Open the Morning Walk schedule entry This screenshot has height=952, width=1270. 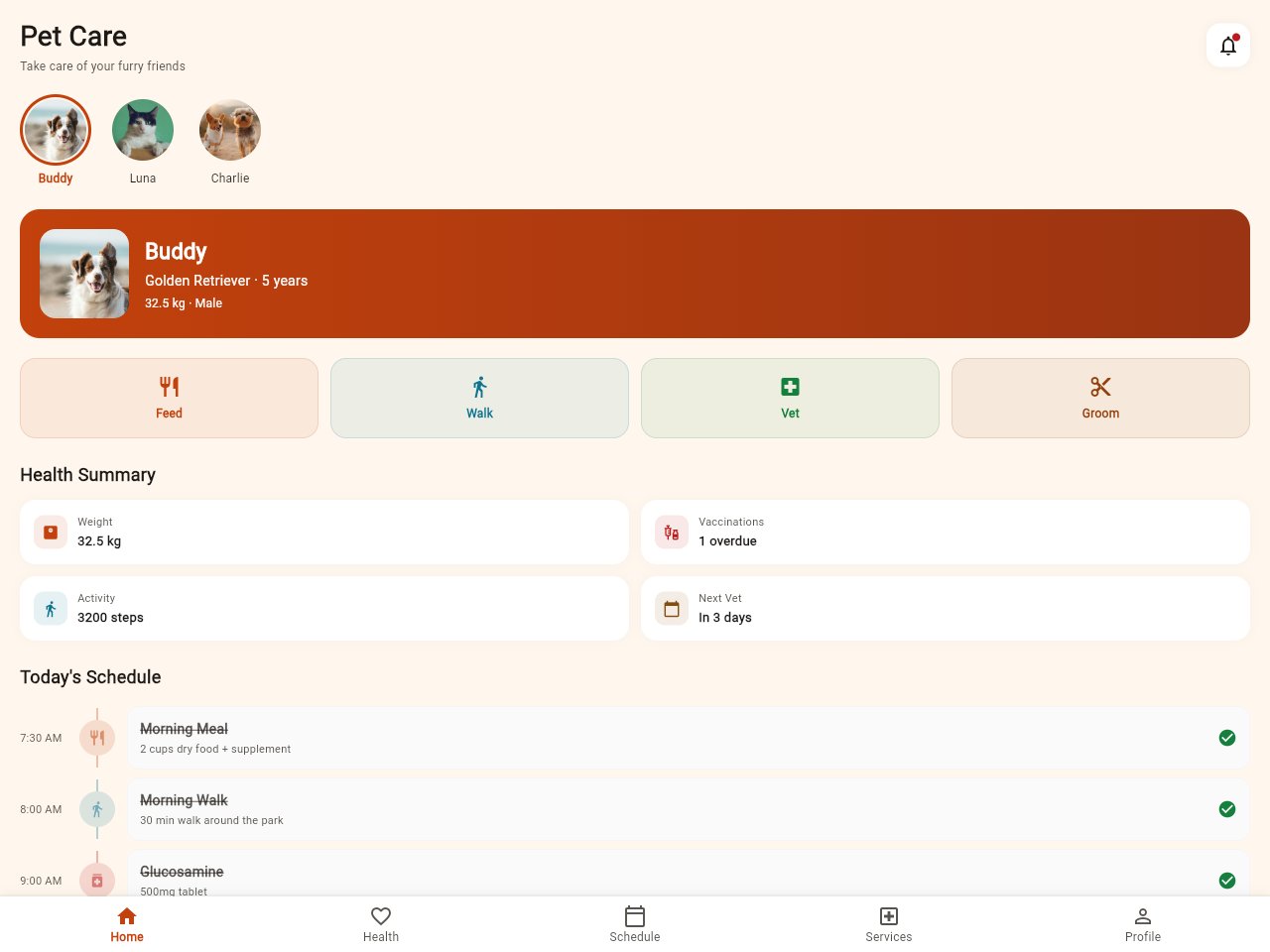689,809
